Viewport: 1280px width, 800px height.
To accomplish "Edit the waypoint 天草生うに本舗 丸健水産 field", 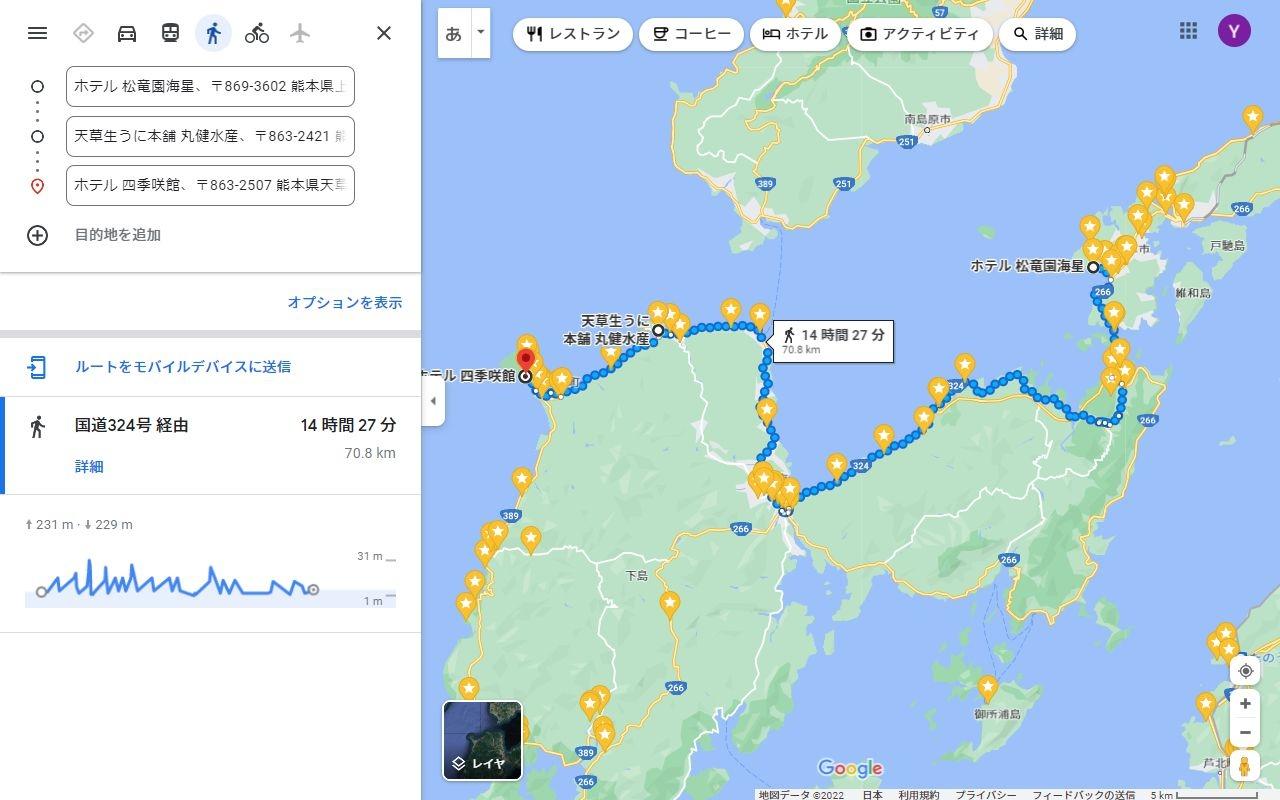I will (210, 136).
